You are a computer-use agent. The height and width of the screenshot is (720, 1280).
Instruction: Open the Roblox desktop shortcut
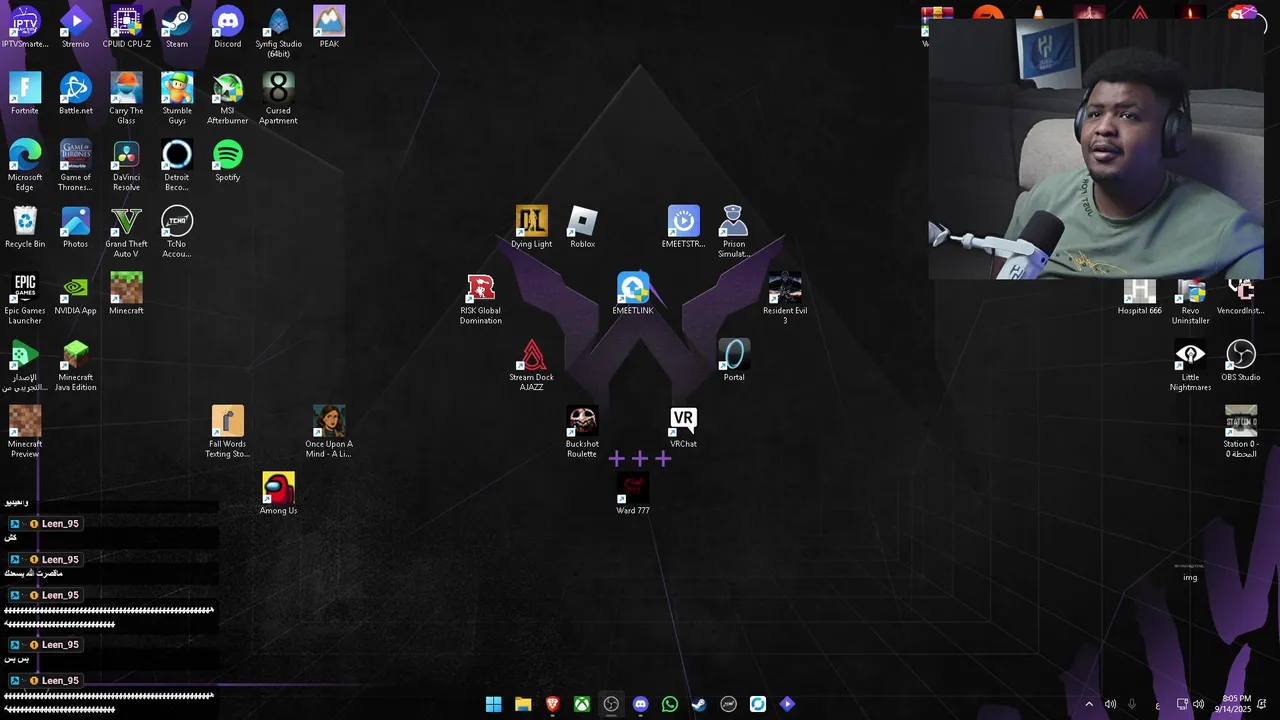(582, 227)
